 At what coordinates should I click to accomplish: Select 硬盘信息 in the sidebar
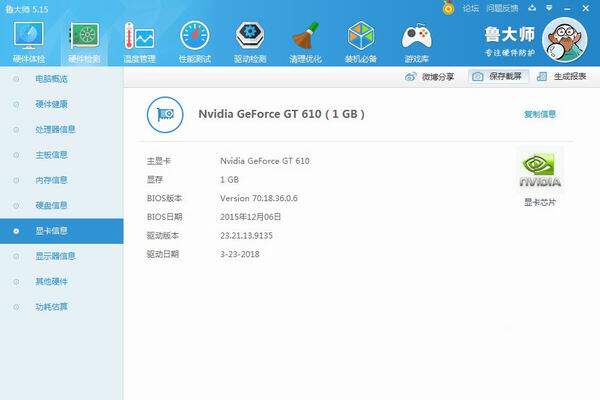point(62,205)
